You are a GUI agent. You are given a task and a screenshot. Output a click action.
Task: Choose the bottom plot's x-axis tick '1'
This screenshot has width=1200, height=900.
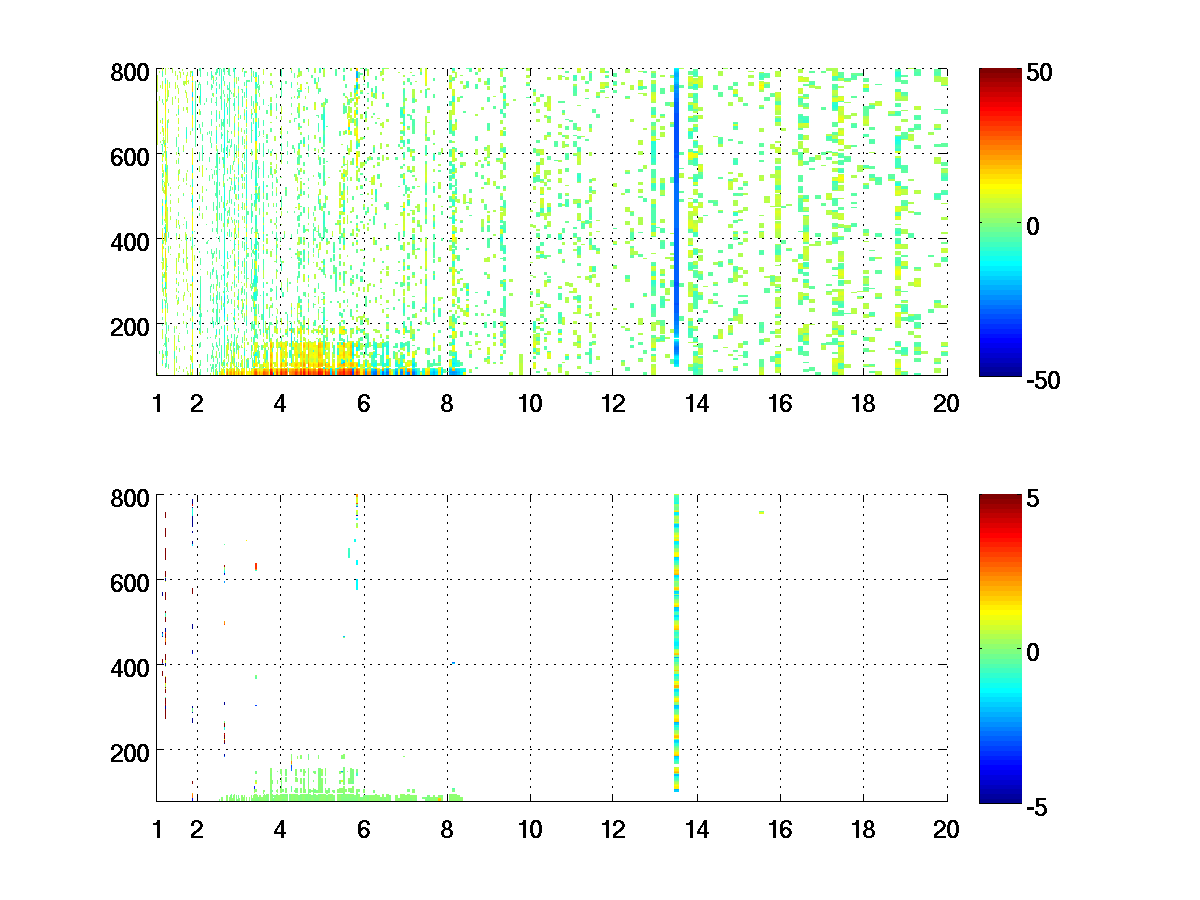pyautogui.click(x=157, y=830)
